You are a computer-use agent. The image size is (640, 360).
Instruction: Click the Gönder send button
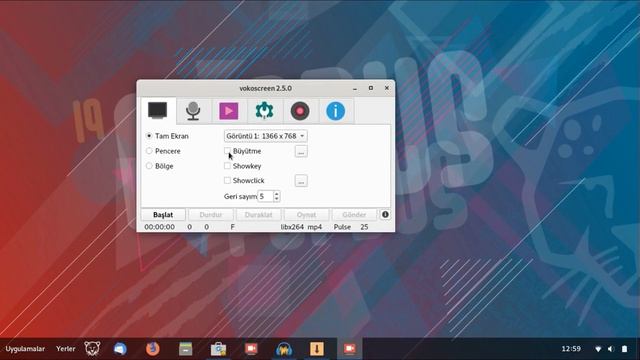(354, 215)
